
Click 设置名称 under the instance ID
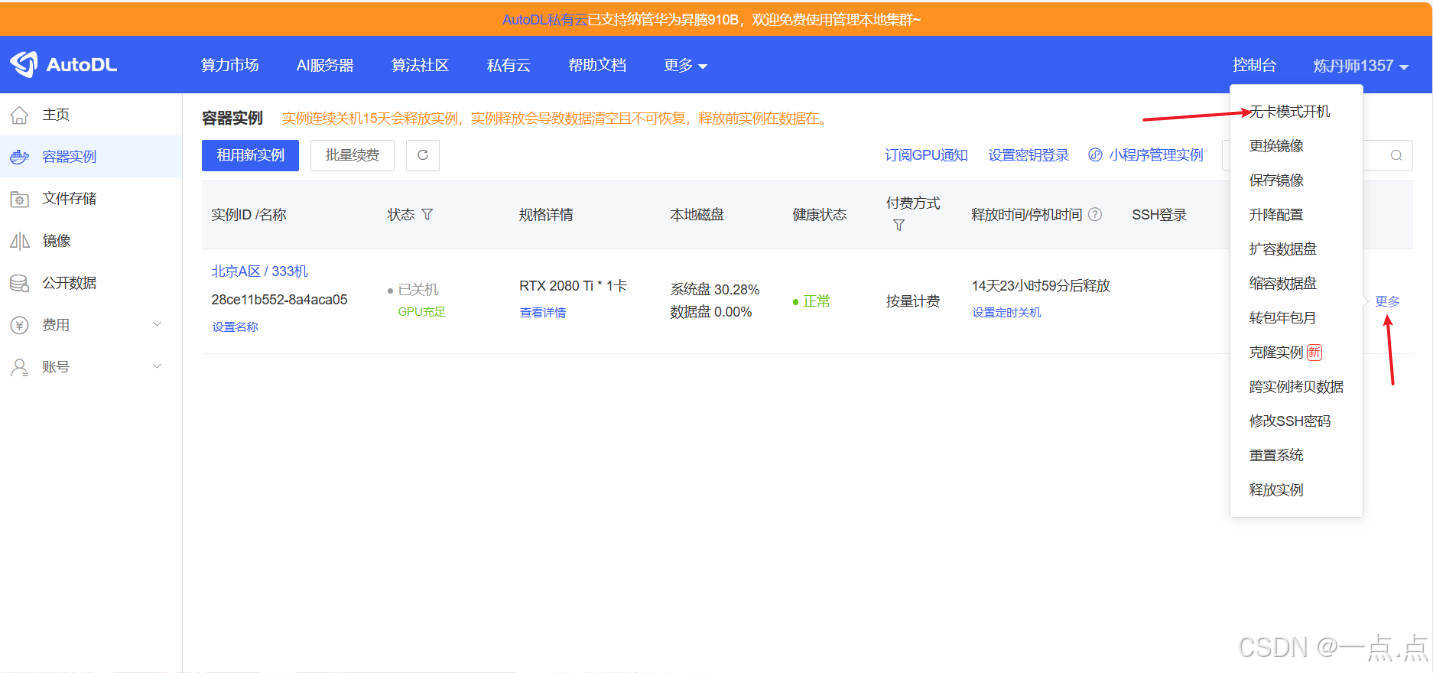click(235, 327)
